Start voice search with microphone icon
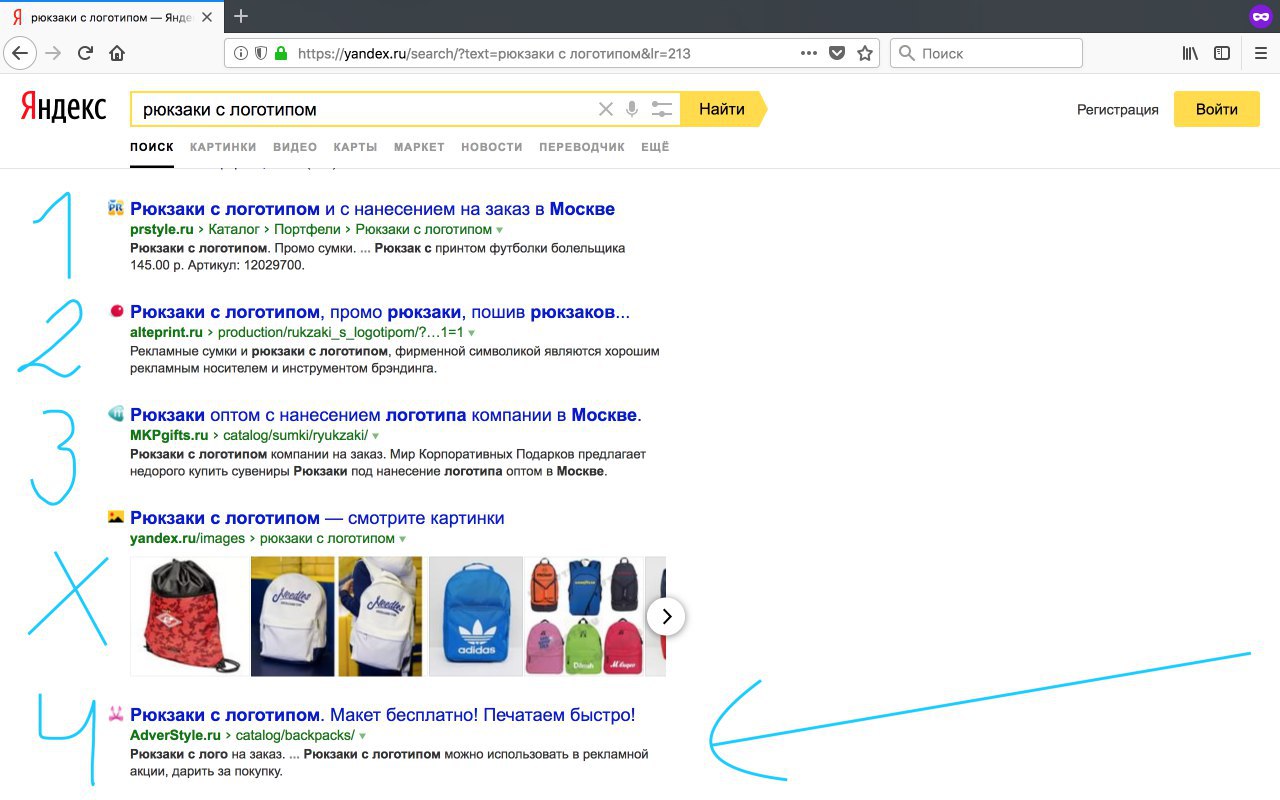1280x800 pixels. coord(632,109)
